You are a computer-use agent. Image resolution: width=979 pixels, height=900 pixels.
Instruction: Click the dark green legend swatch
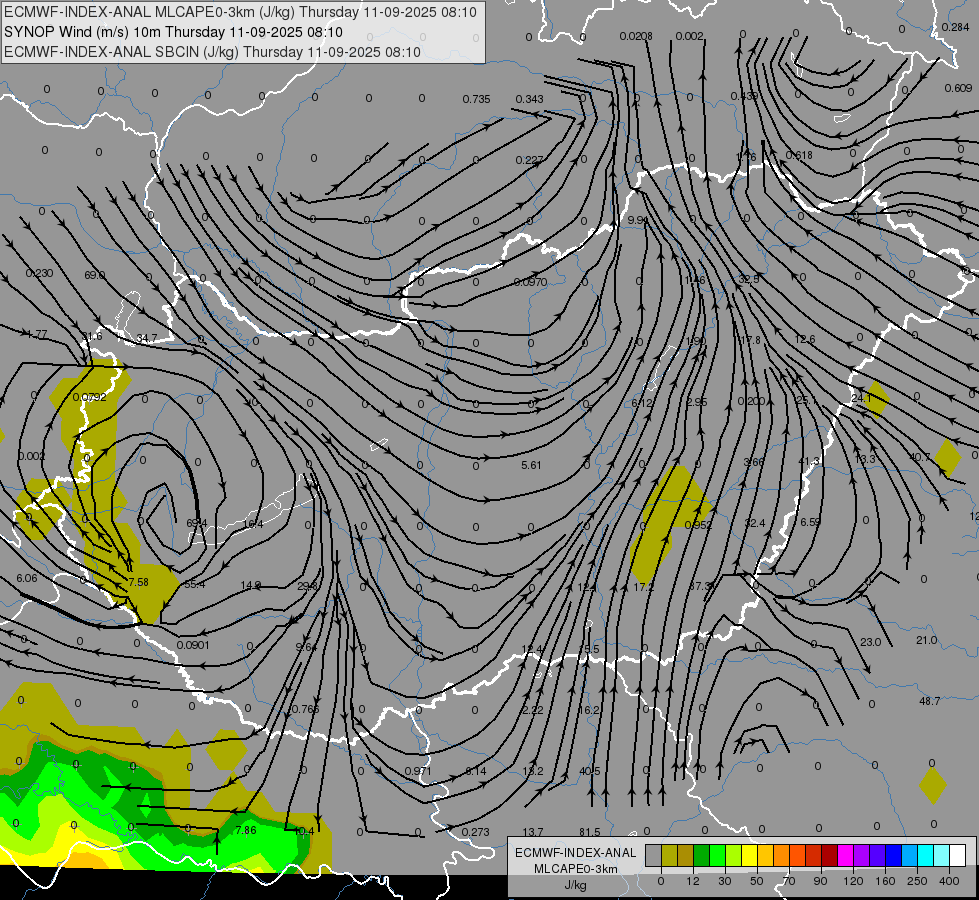[x=701, y=856]
